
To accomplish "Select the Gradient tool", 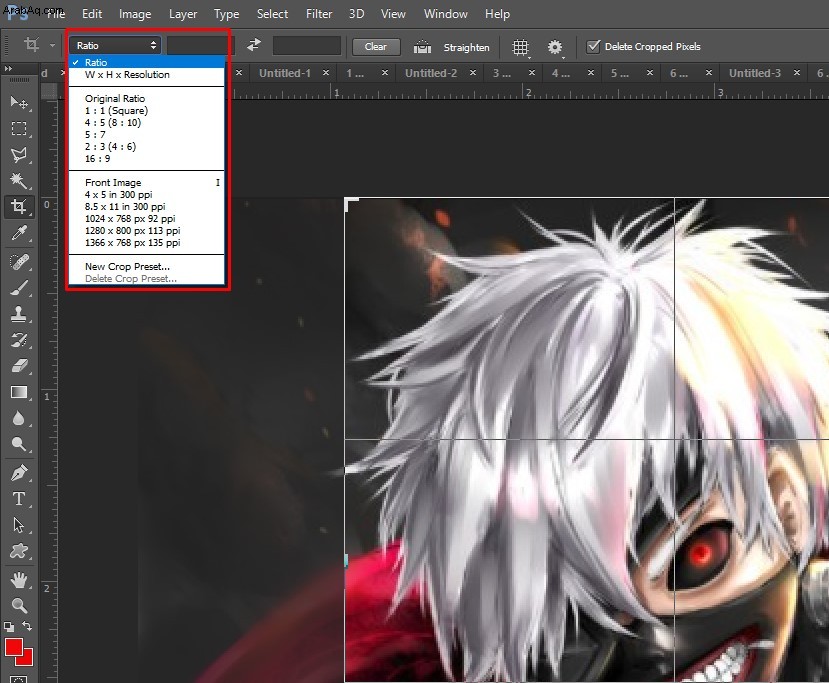I will [x=19, y=392].
